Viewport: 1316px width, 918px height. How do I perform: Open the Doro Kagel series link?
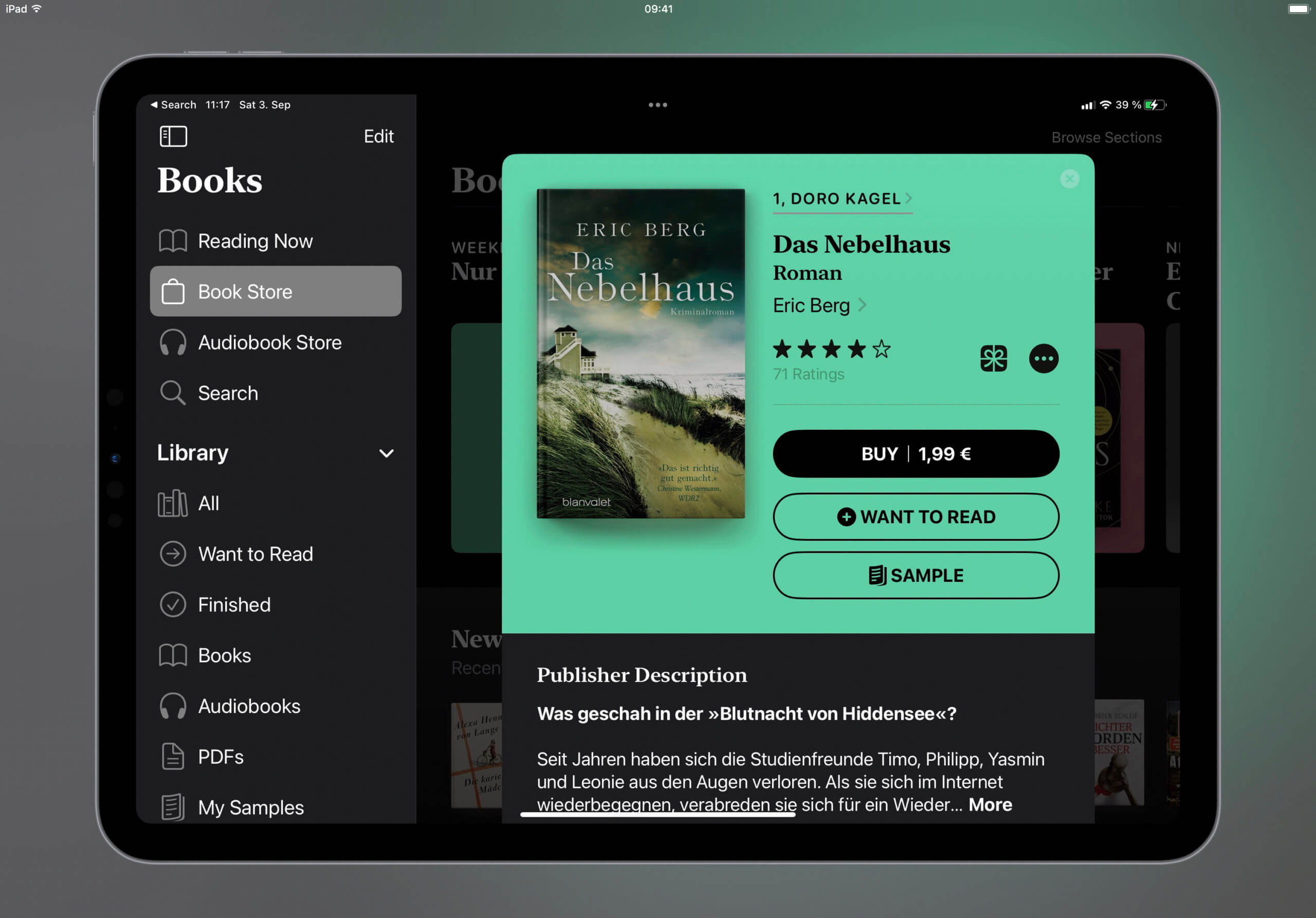click(x=842, y=199)
